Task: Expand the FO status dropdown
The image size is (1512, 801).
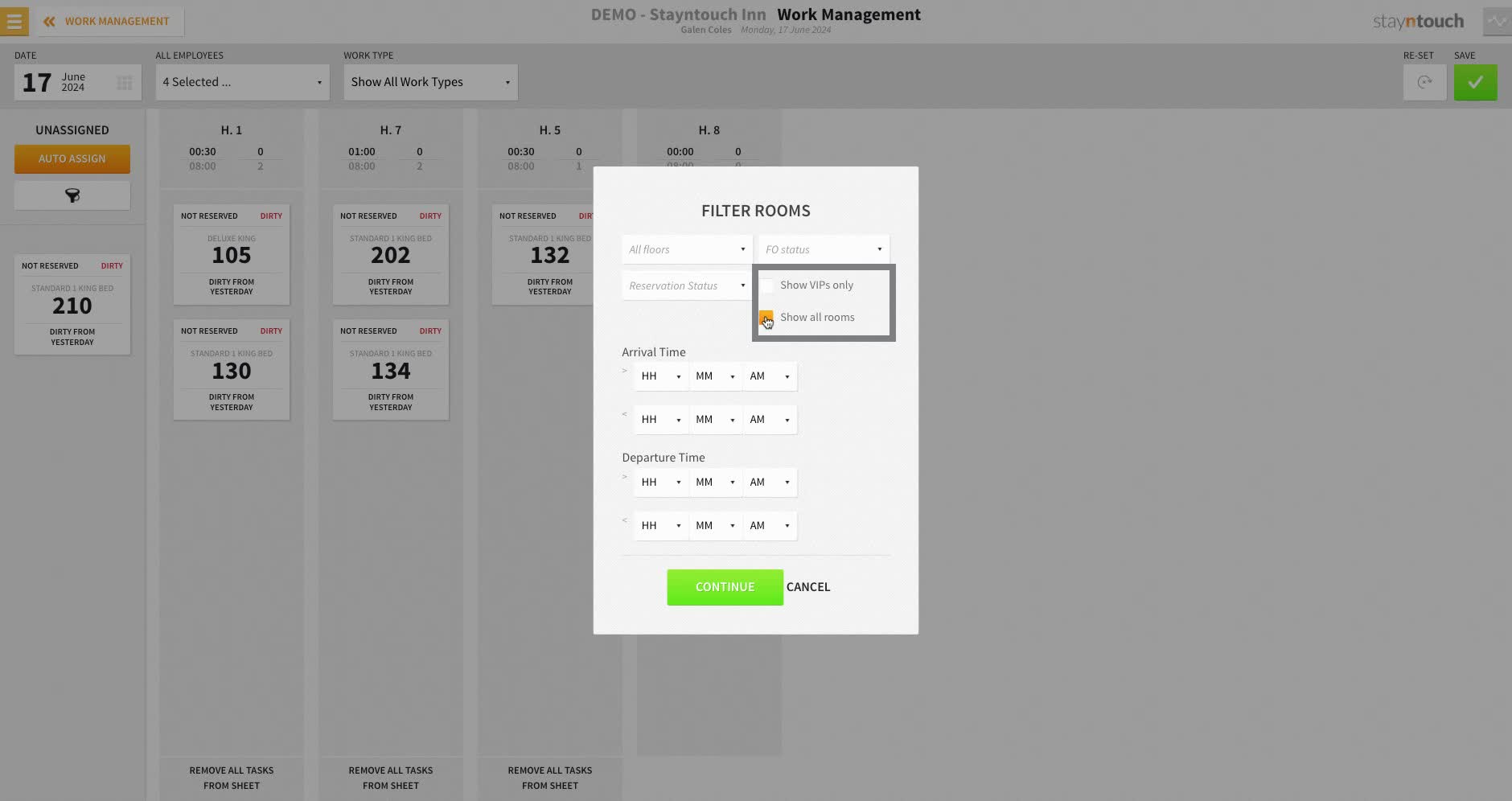Action: [824, 249]
